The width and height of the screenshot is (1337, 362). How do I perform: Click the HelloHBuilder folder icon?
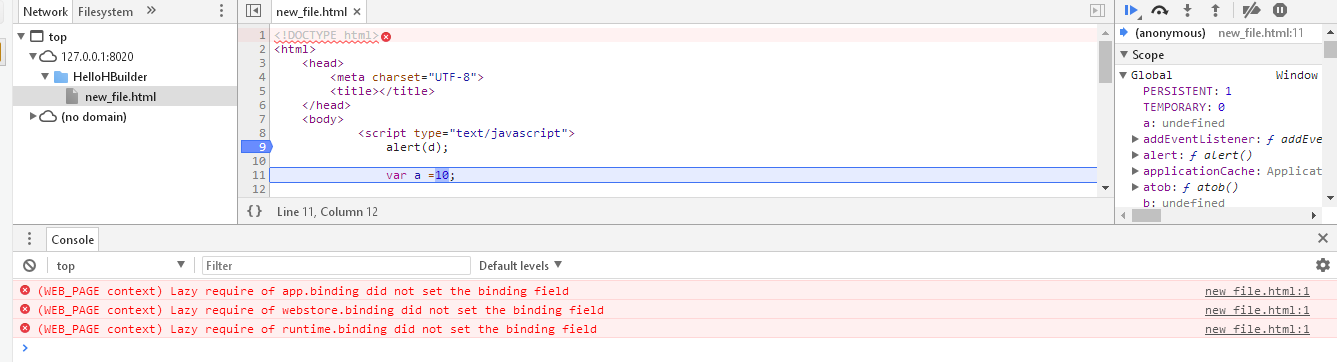click(x=61, y=77)
